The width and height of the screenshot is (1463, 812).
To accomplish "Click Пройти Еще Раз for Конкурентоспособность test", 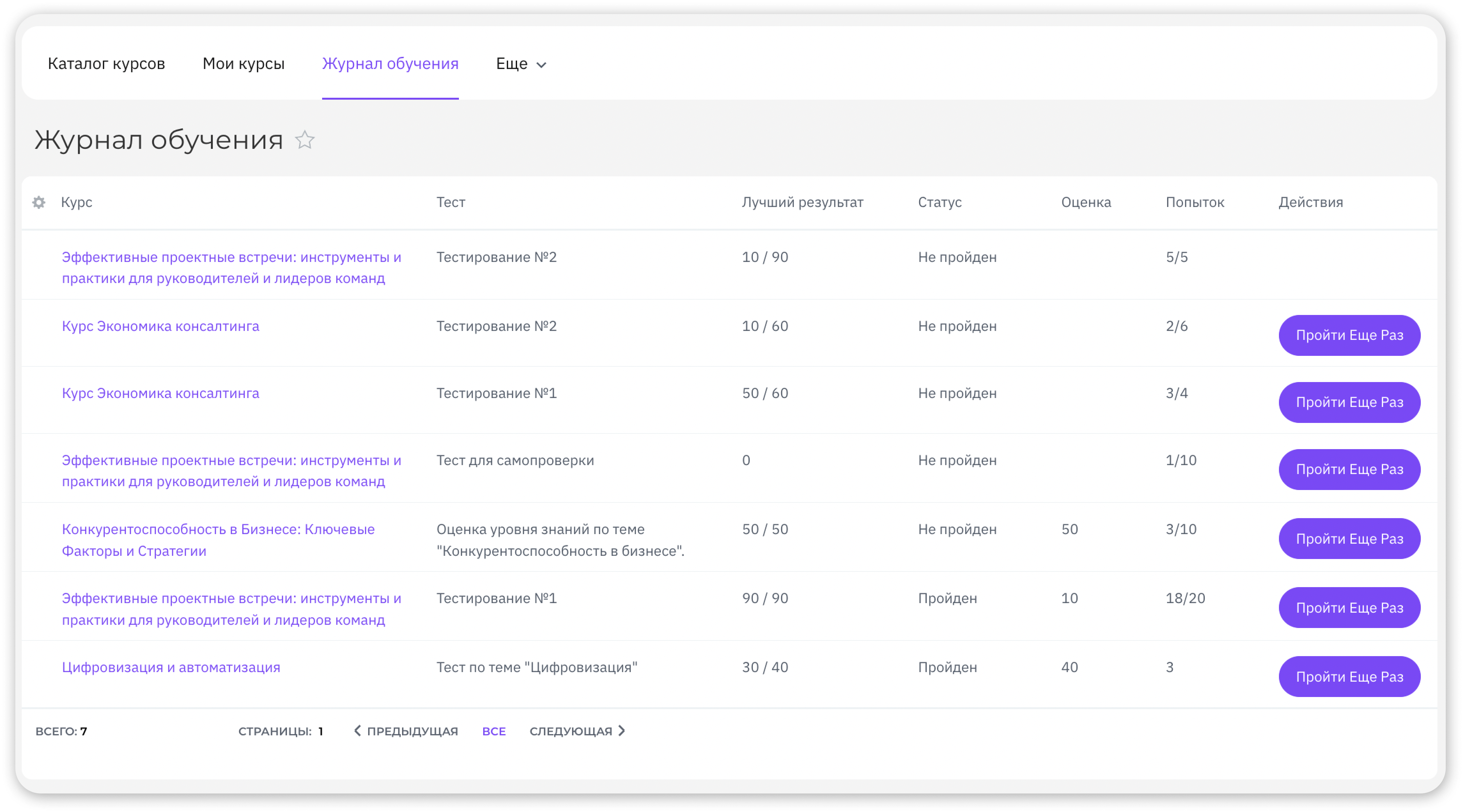I will (x=1350, y=538).
